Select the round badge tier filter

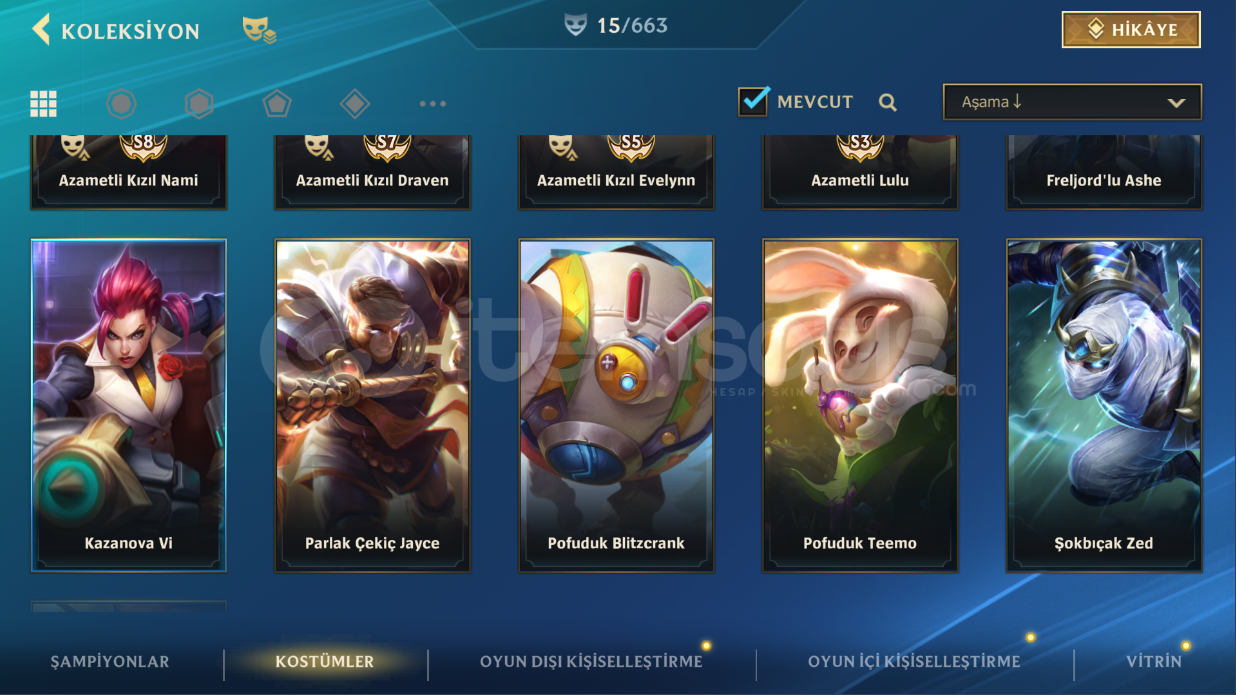pos(121,103)
